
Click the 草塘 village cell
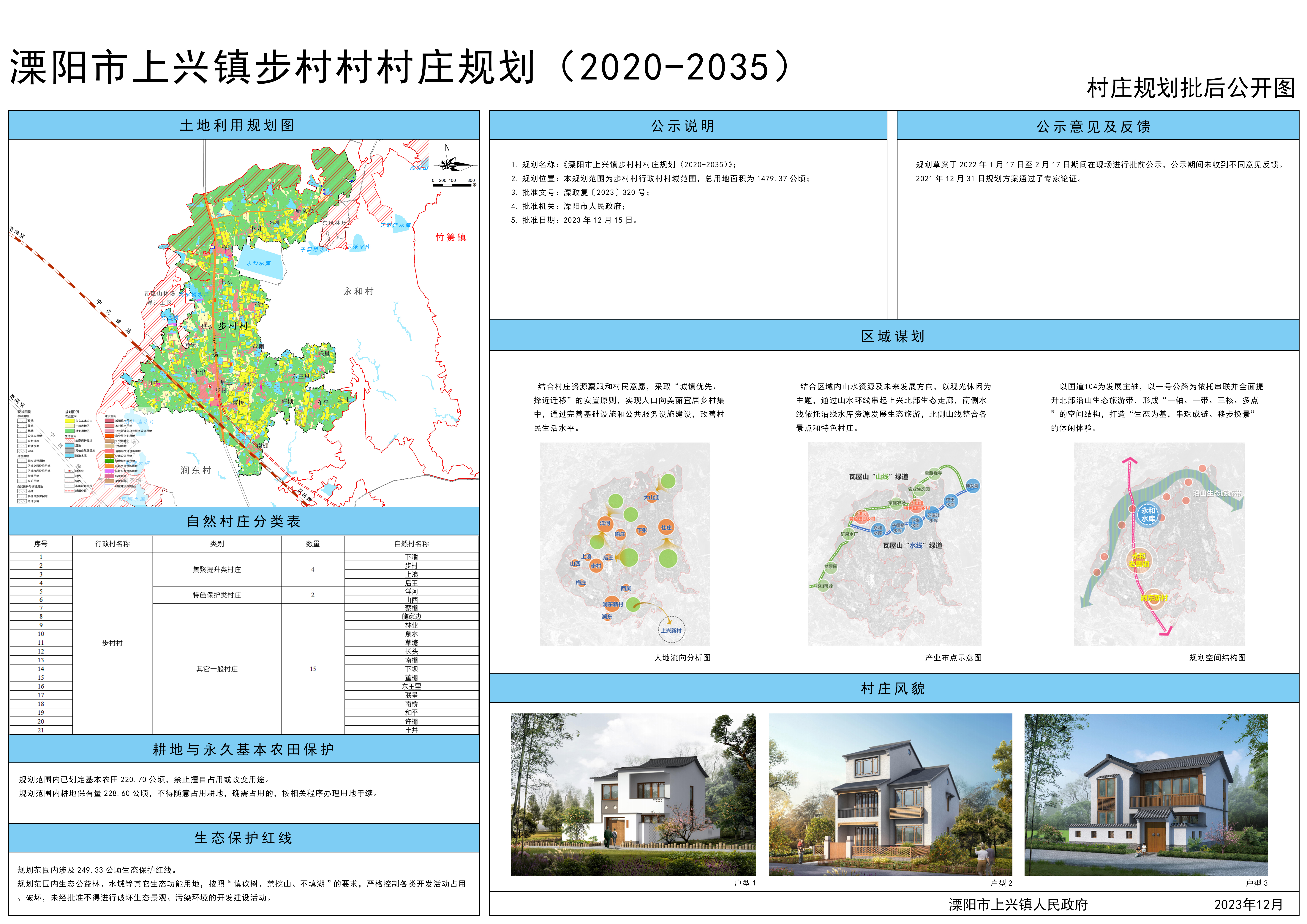tap(412, 643)
